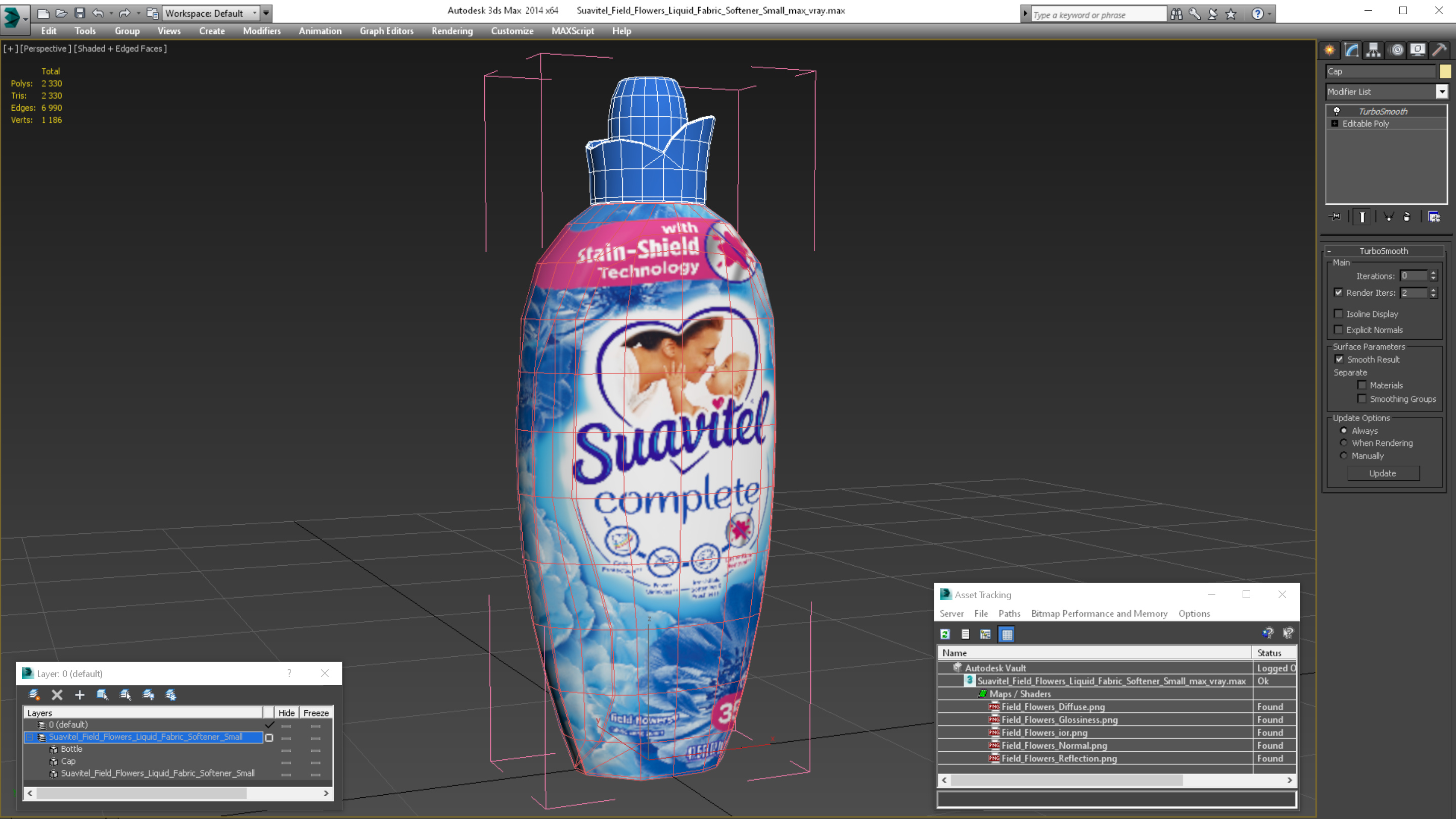
Task: Collapse the TurboSmooth rollout header
Action: click(x=1384, y=251)
